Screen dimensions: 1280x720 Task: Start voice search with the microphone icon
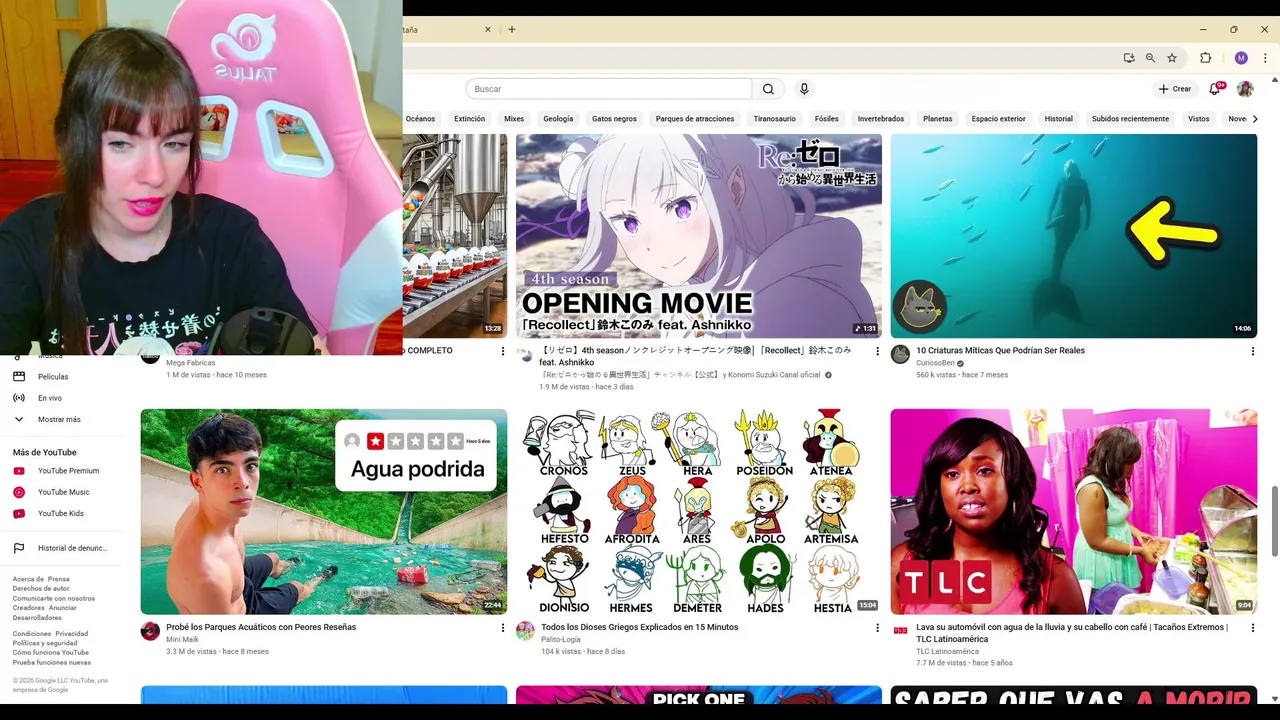[804, 89]
